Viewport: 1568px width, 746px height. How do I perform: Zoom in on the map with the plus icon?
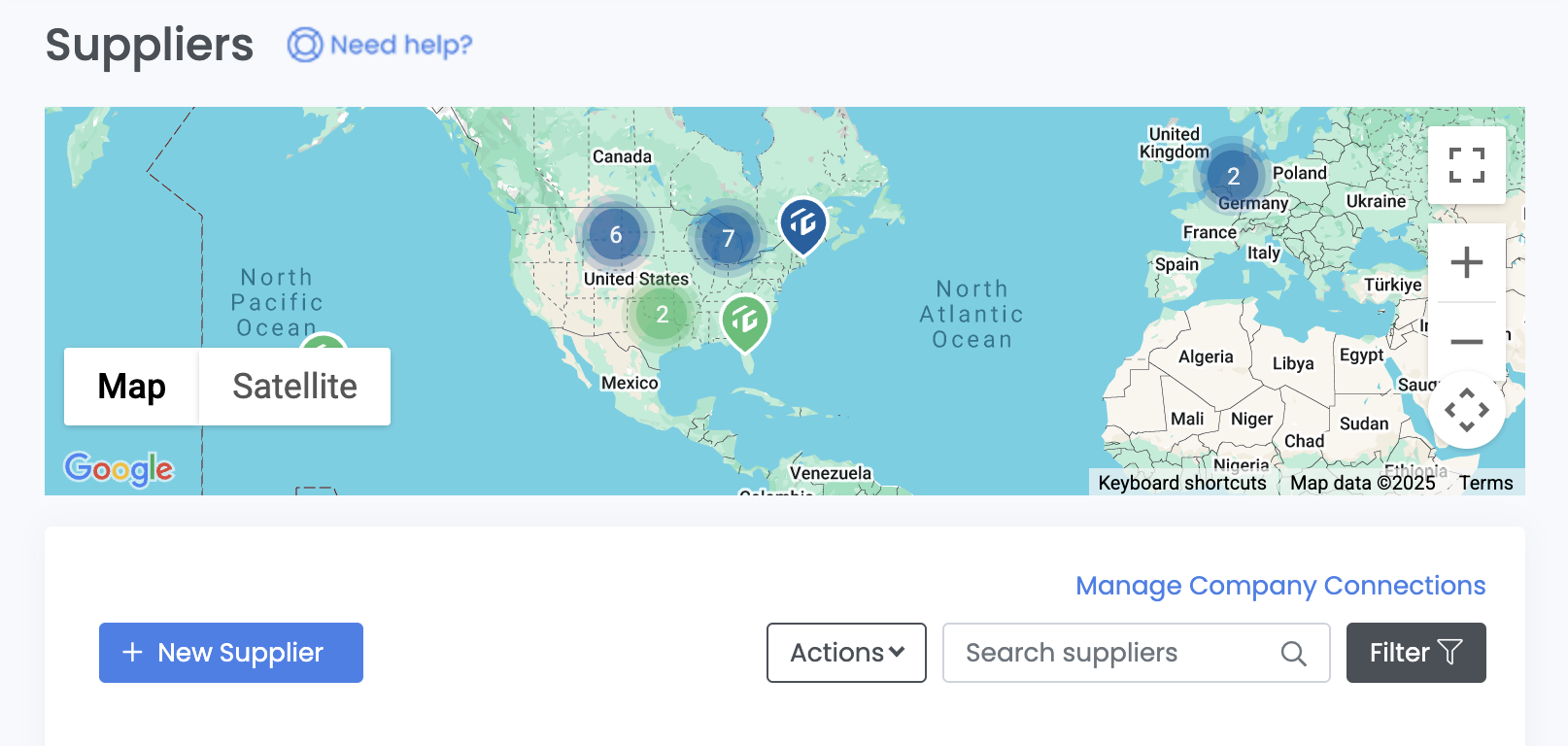click(1467, 261)
